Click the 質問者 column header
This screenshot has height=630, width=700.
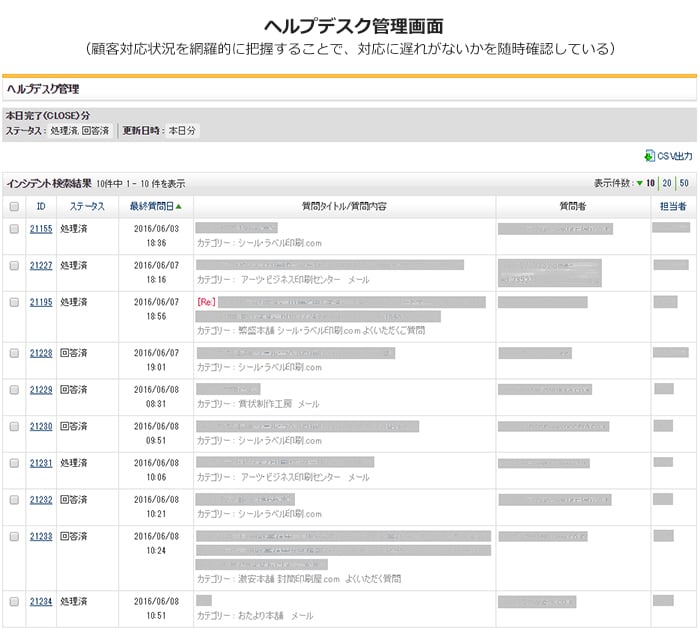[573, 206]
